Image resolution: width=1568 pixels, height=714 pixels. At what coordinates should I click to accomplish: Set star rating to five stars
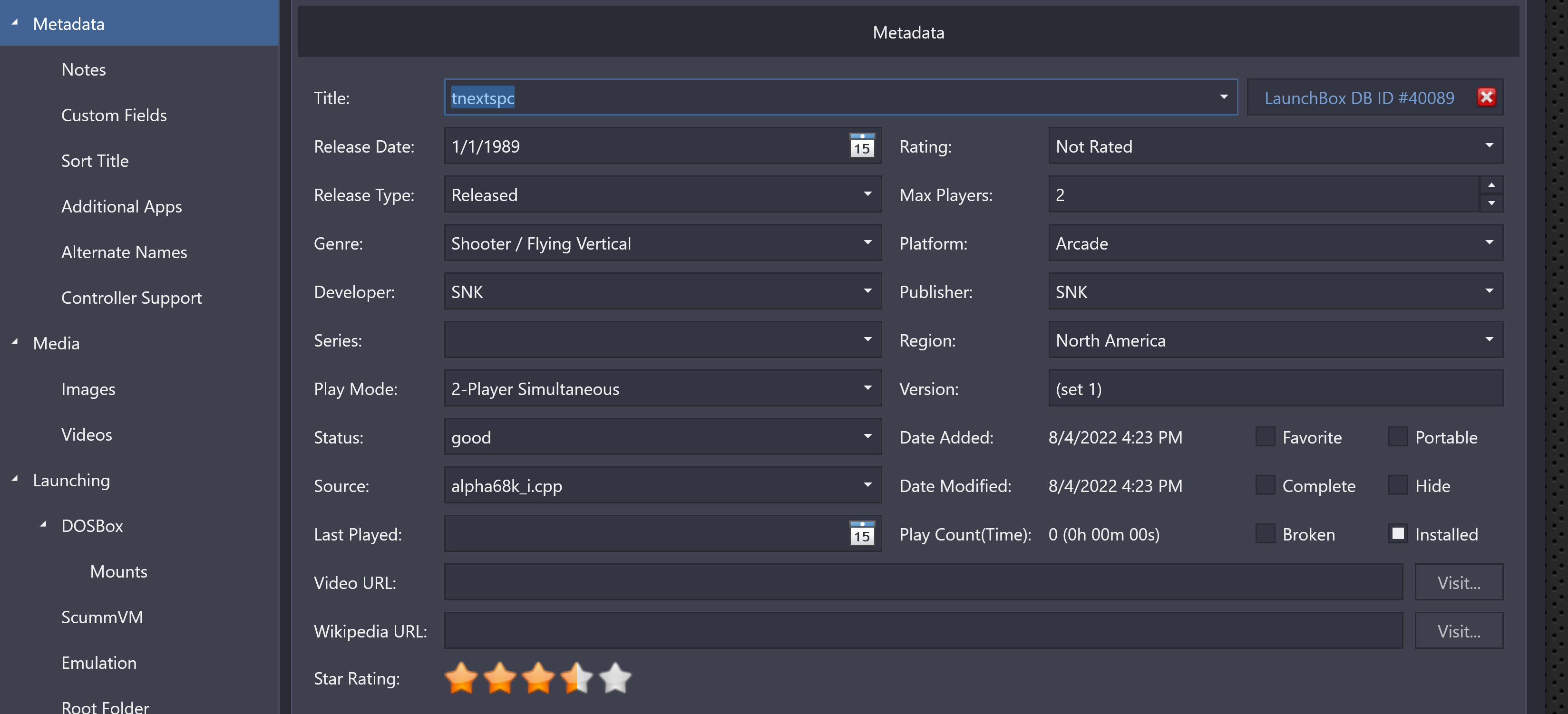615,677
